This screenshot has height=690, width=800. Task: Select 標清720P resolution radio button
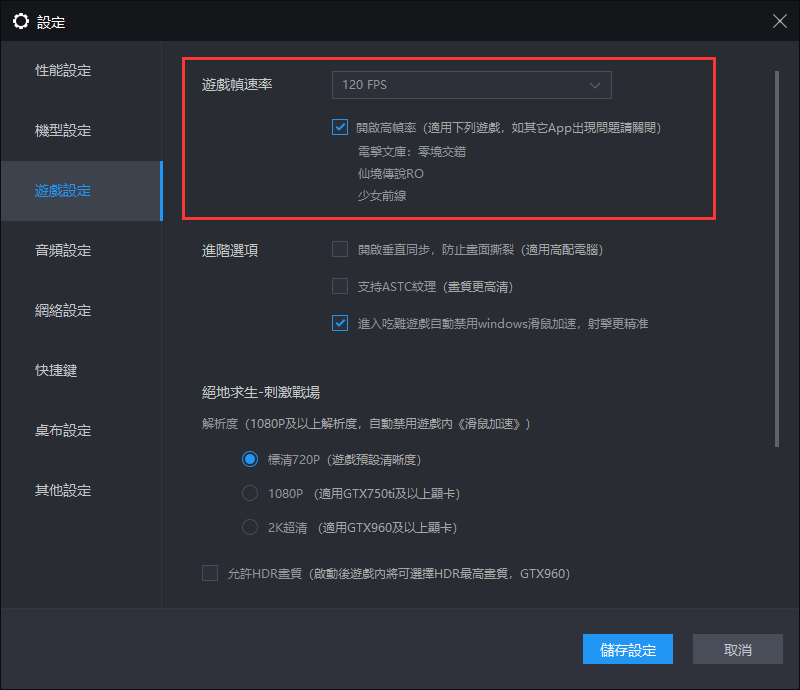[250, 460]
